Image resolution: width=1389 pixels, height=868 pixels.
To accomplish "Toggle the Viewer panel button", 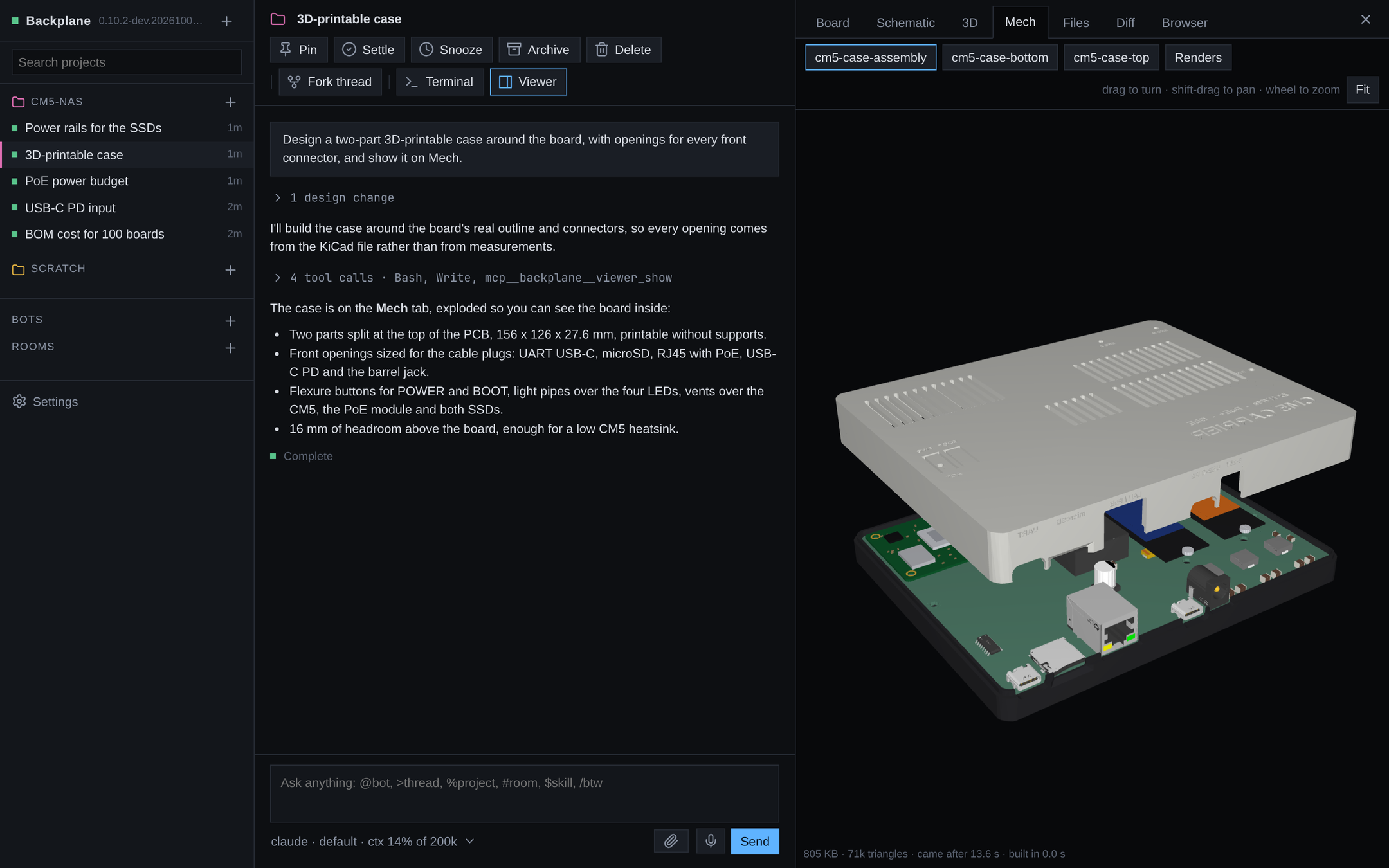I will tap(528, 82).
